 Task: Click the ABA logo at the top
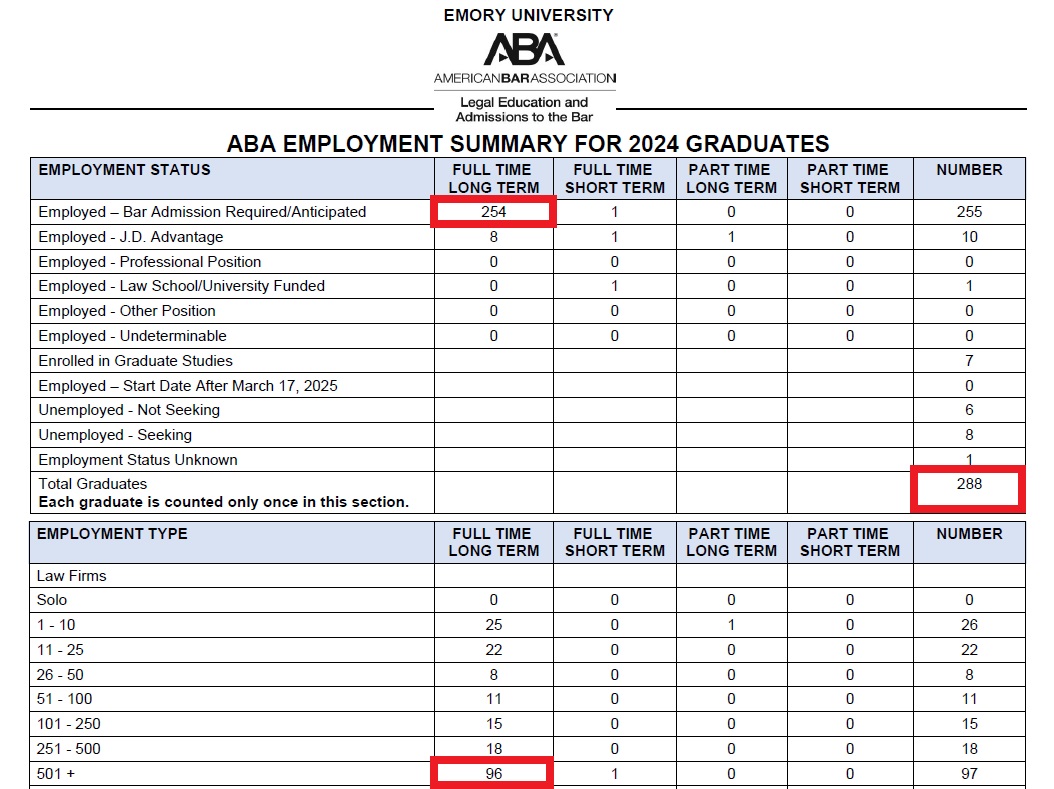[x=524, y=50]
